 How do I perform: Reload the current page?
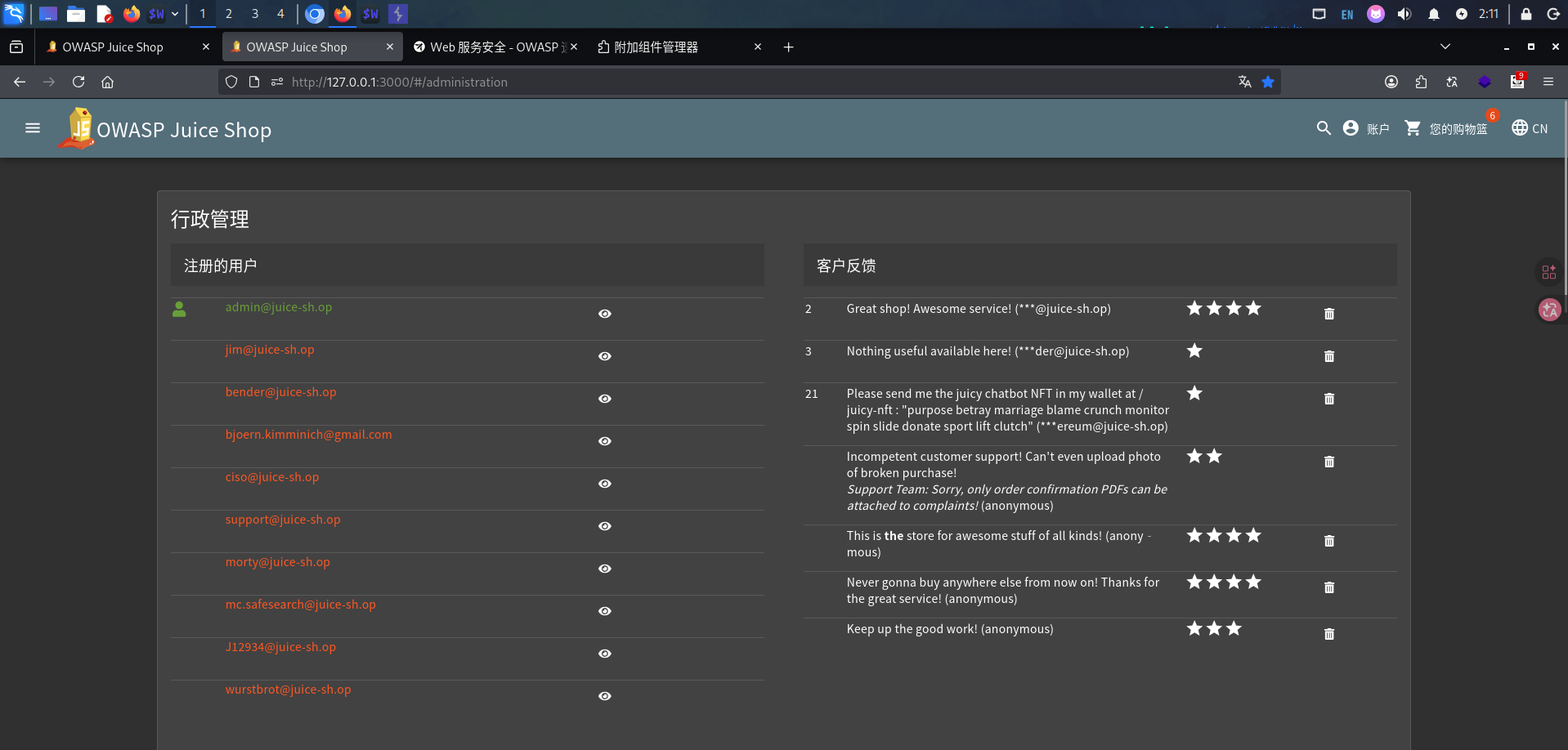pyautogui.click(x=78, y=82)
